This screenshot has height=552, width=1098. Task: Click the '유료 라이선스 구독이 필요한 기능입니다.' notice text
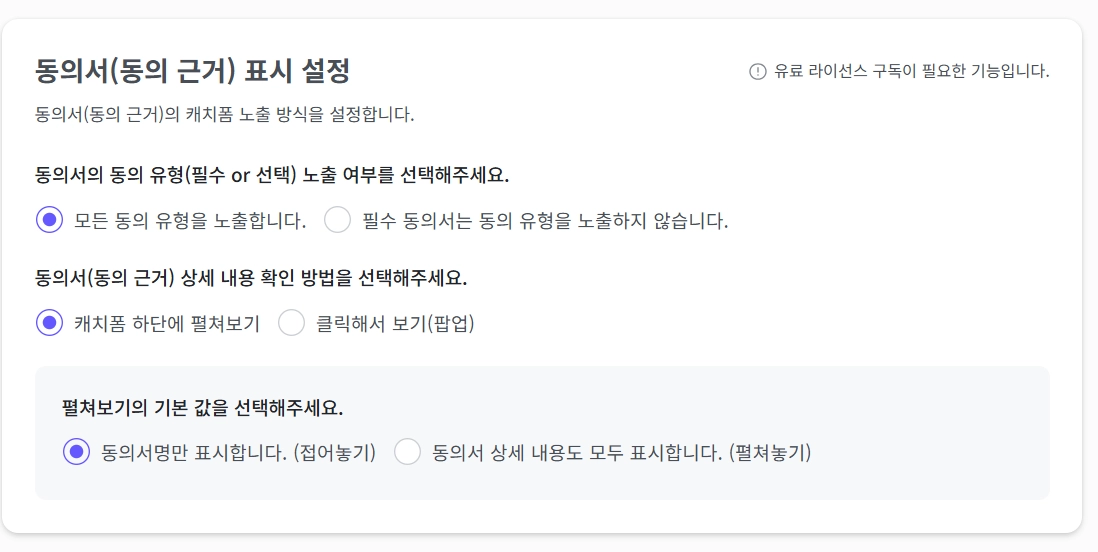click(x=911, y=72)
